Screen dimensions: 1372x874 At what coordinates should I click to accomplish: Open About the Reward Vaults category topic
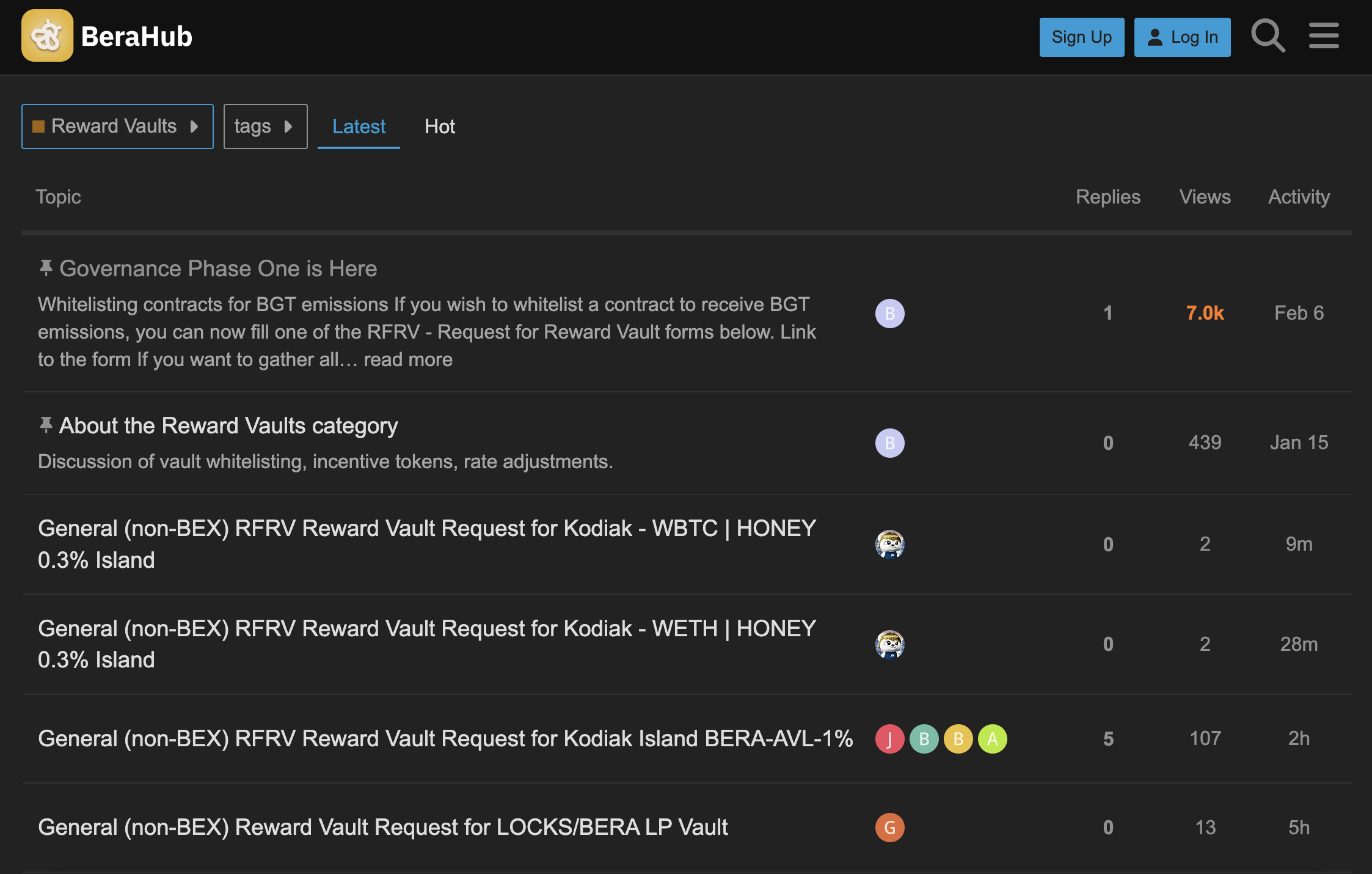pyautogui.click(x=228, y=425)
